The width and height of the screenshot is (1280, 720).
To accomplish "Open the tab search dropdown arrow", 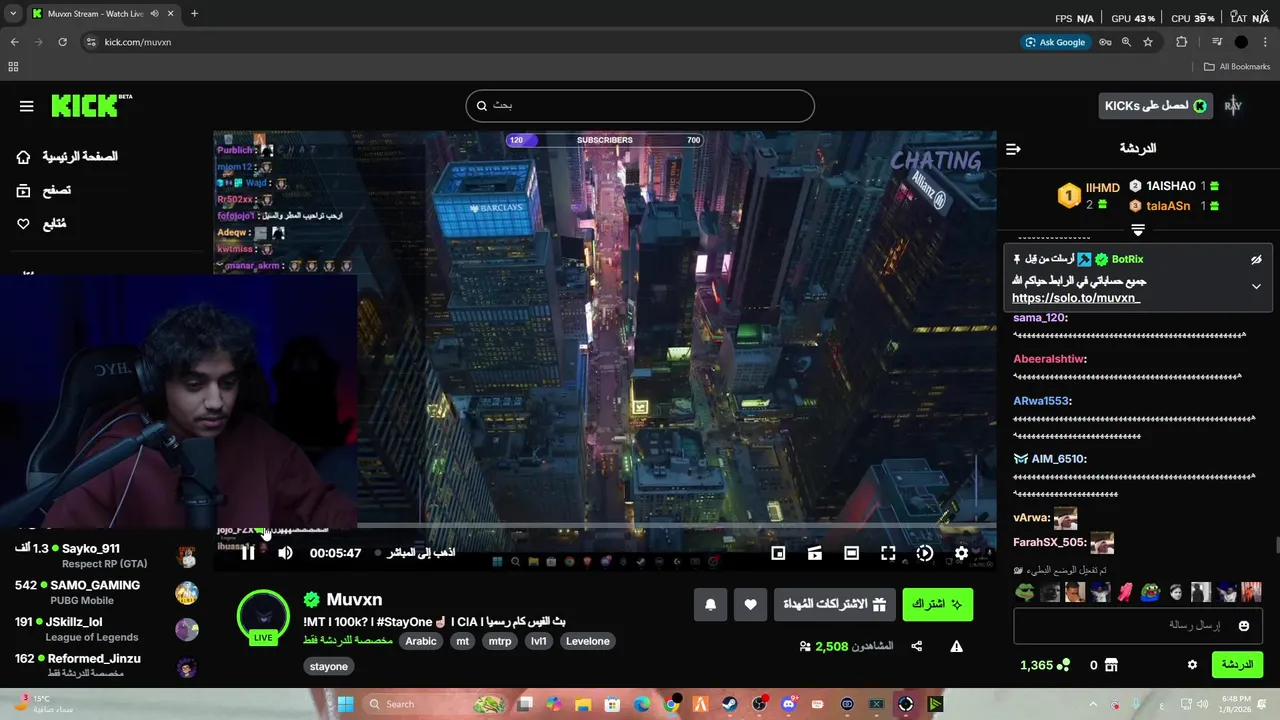I will (x=13, y=14).
